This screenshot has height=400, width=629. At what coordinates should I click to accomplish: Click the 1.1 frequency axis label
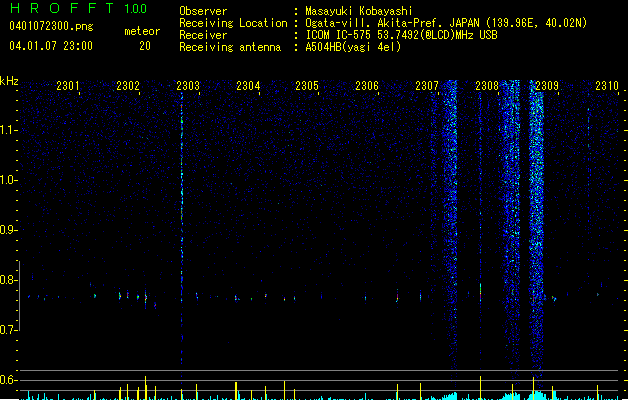pos(8,130)
